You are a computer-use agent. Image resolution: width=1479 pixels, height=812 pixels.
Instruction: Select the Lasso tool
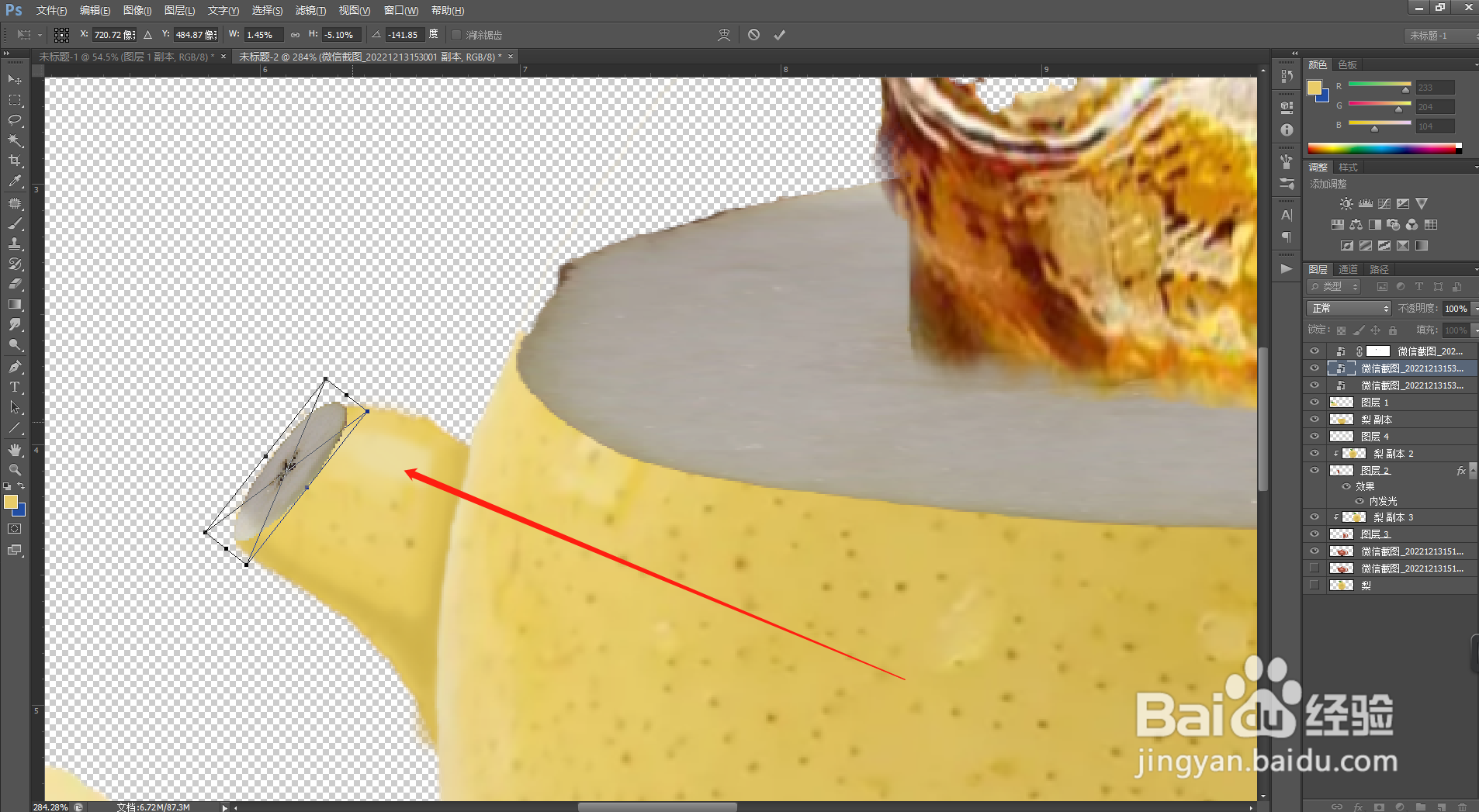pos(15,120)
